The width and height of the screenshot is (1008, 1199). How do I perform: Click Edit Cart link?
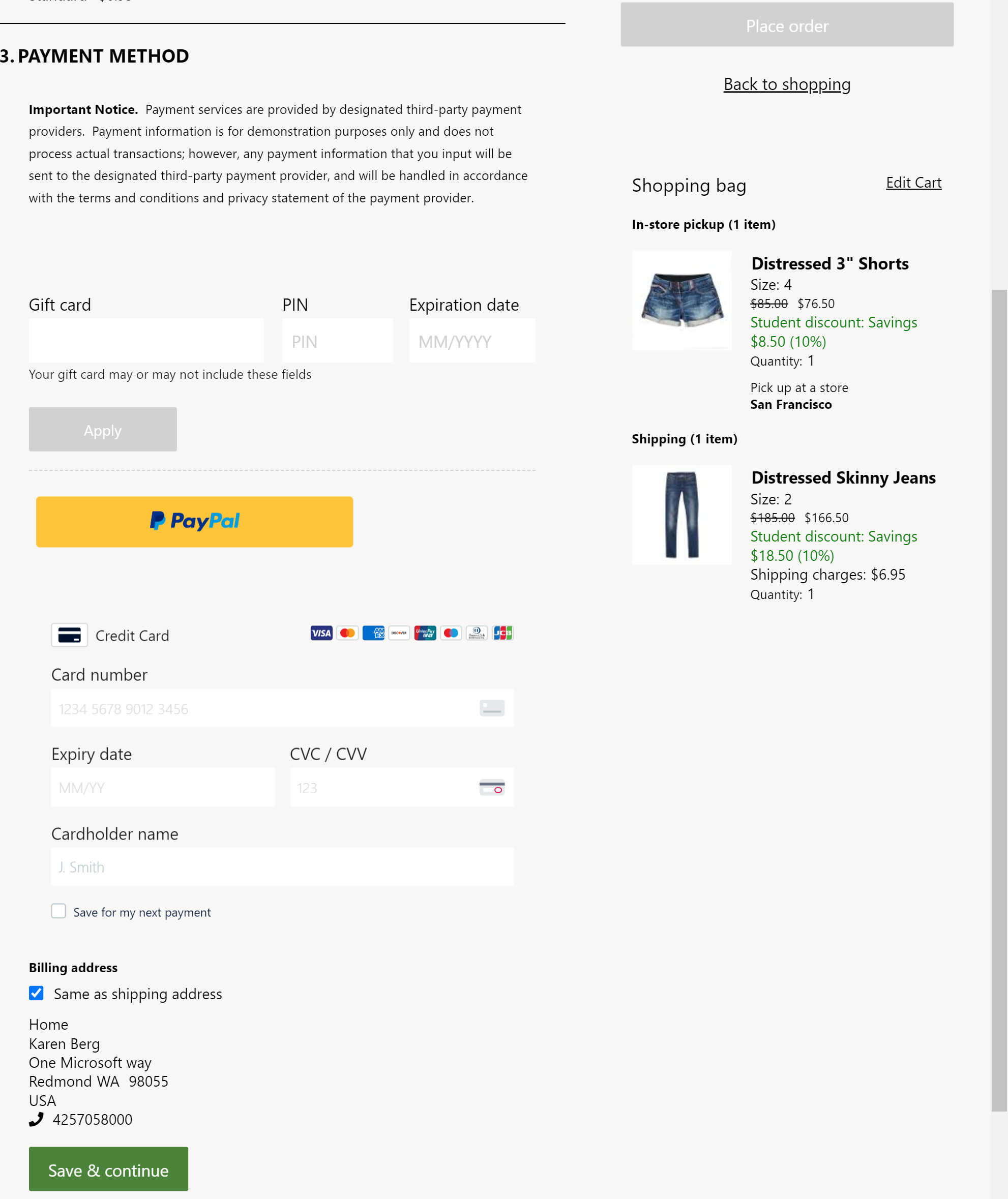913,182
